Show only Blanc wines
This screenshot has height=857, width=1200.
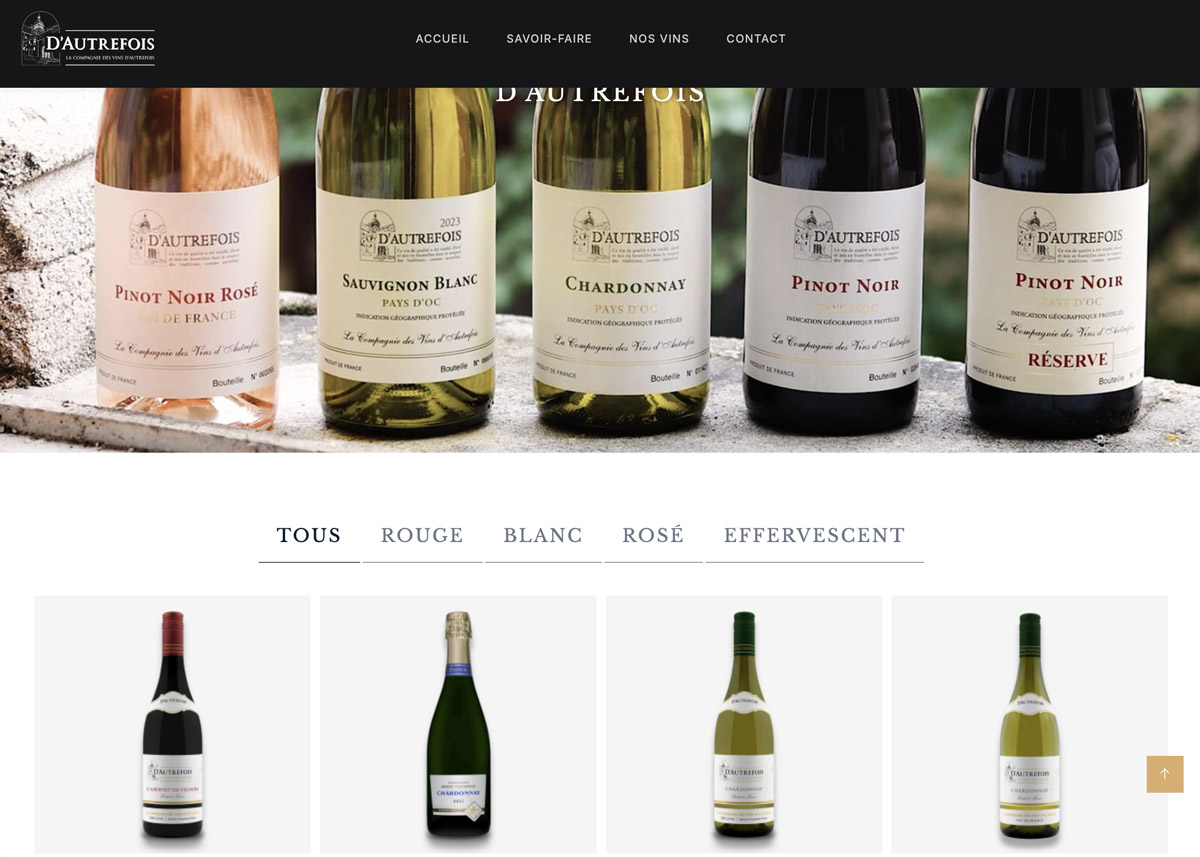[543, 536]
